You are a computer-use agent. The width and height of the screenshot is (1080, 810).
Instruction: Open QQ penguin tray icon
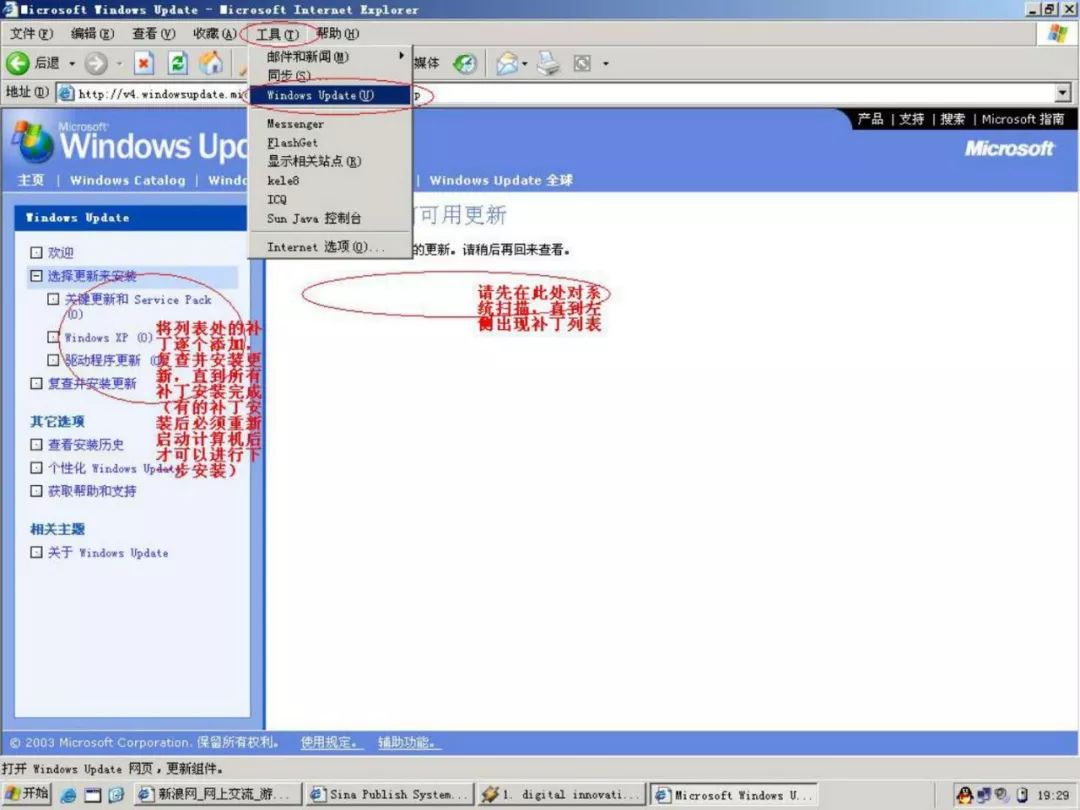(x=964, y=795)
